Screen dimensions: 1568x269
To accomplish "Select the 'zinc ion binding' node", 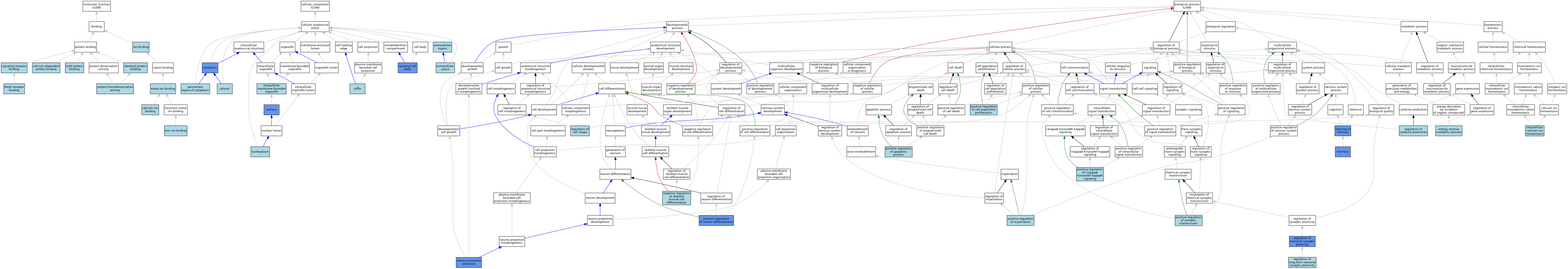I will [x=175, y=131].
